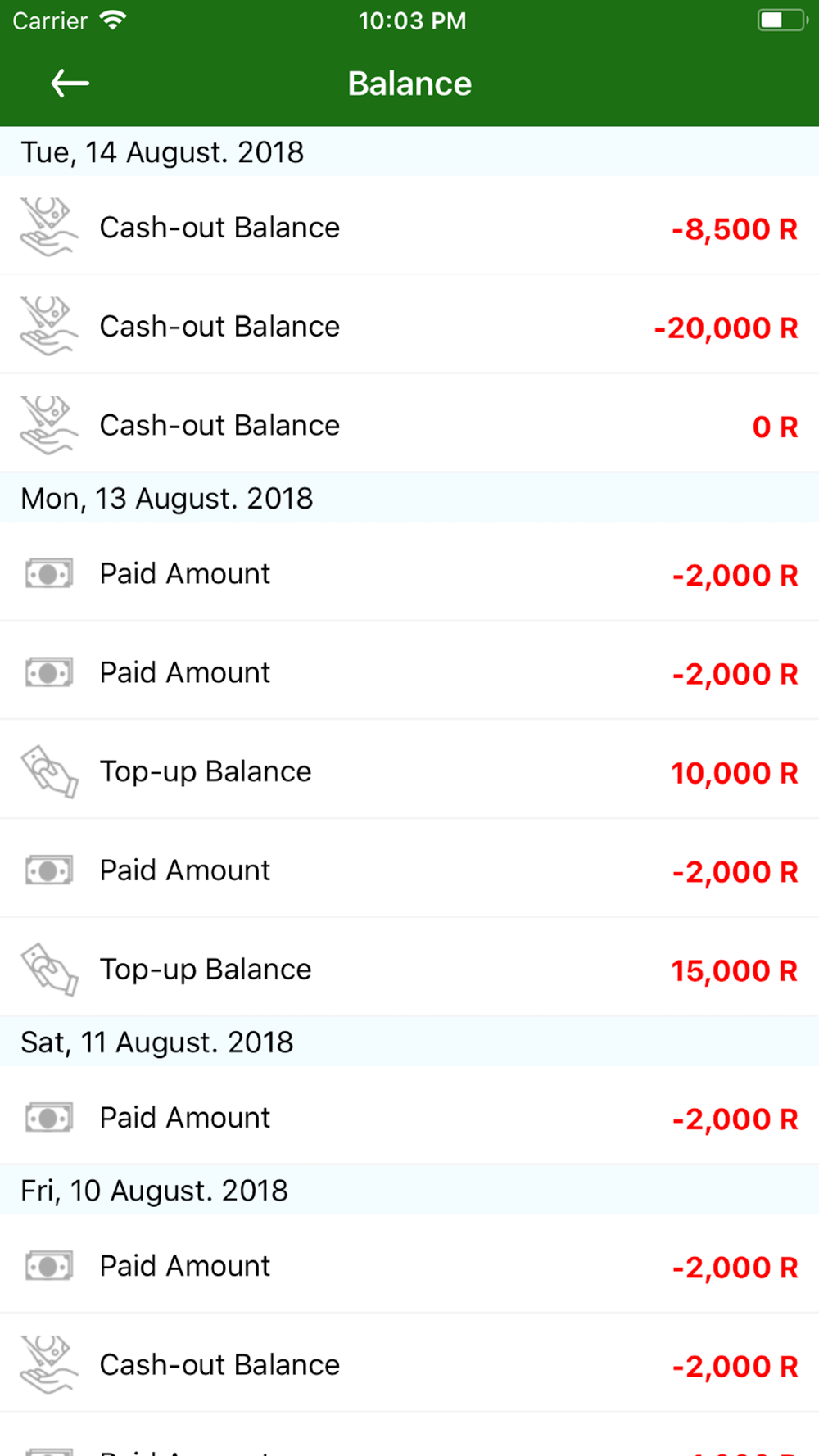Select the Top-up Balance 15,000 R transaction
Image resolution: width=819 pixels, height=1456 pixels.
[409, 967]
